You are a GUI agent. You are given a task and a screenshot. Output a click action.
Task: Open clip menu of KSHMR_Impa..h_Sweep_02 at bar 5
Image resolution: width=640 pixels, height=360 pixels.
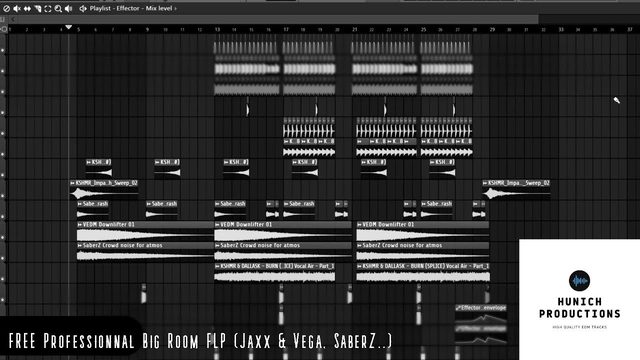coord(73,183)
